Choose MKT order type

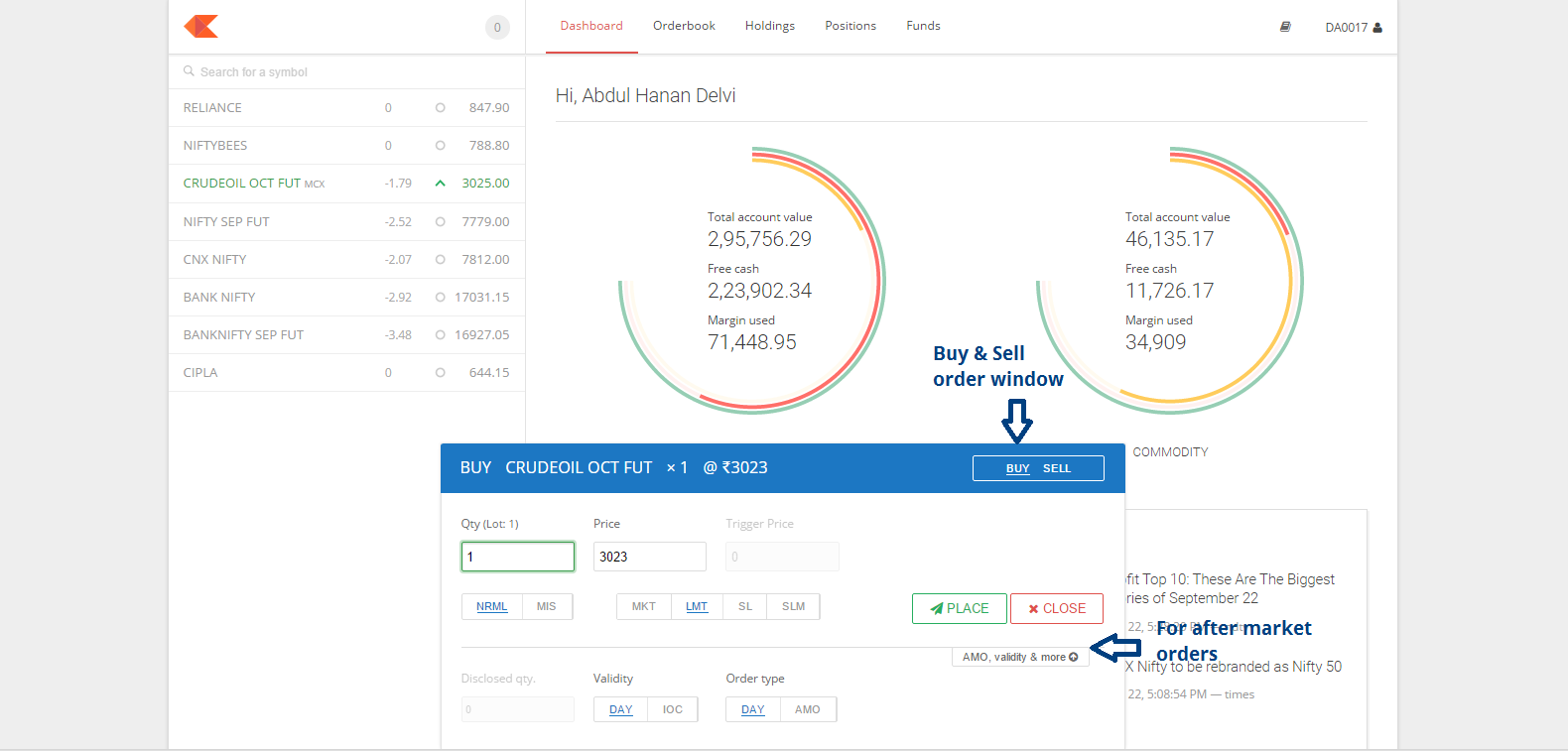click(644, 606)
